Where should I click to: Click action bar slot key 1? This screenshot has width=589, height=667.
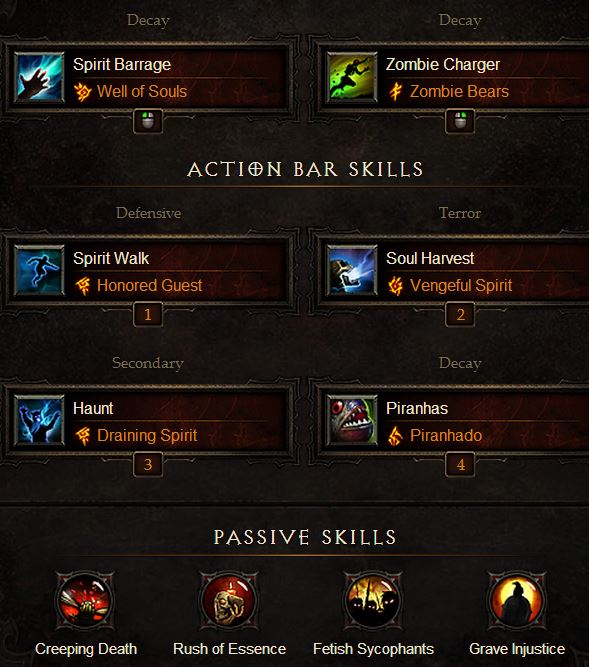point(148,314)
